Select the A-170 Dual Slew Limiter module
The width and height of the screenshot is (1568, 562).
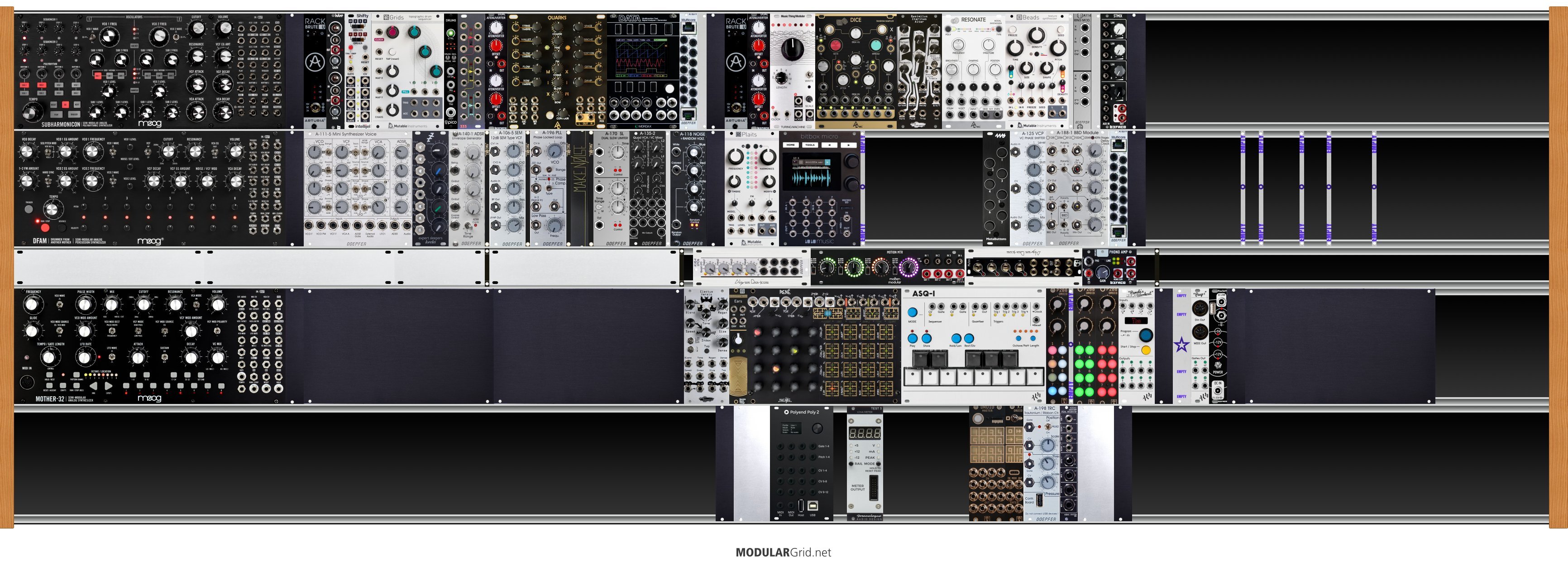pos(612,189)
